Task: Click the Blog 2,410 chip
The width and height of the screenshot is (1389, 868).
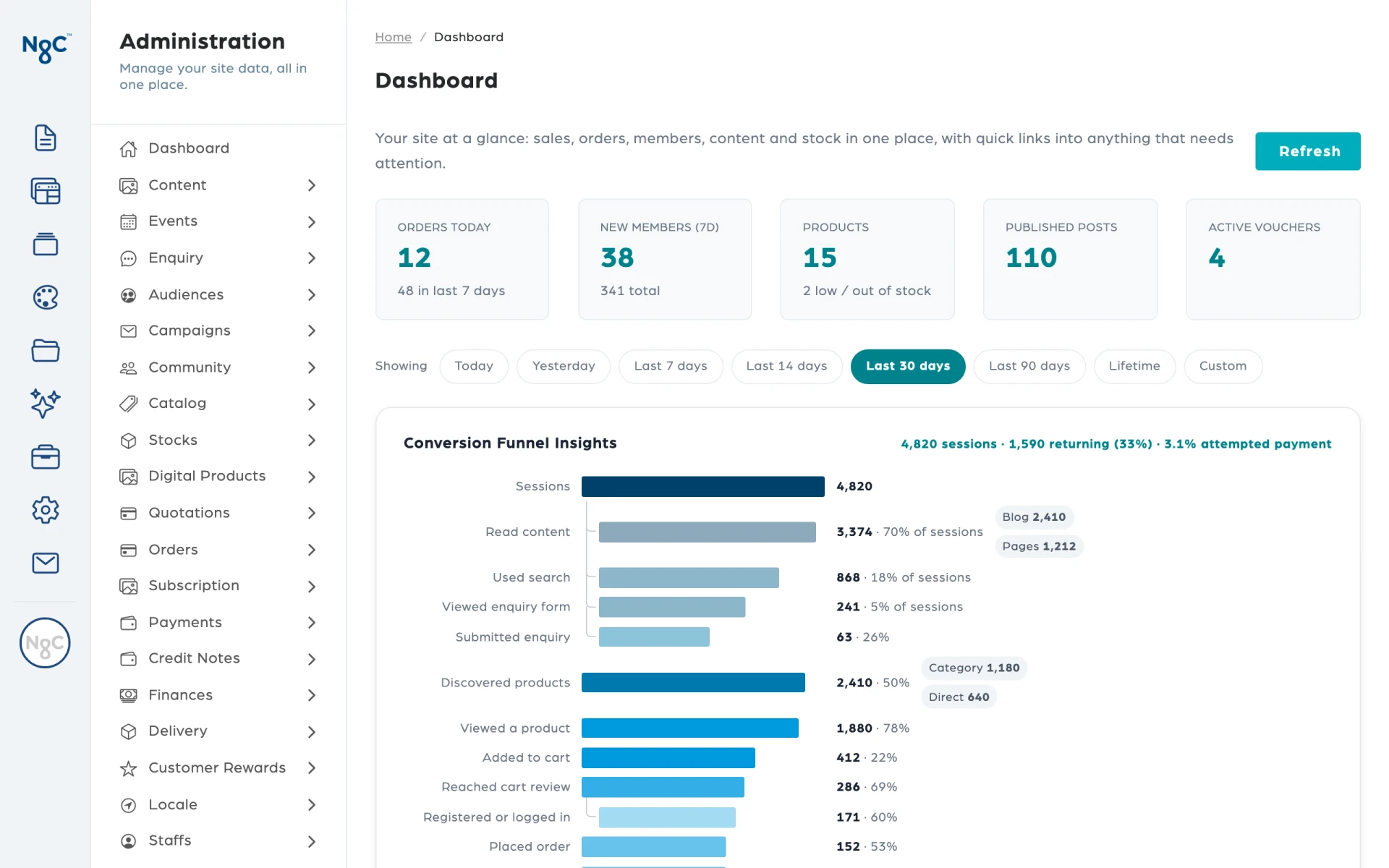Action: [x=1034, y=517]
